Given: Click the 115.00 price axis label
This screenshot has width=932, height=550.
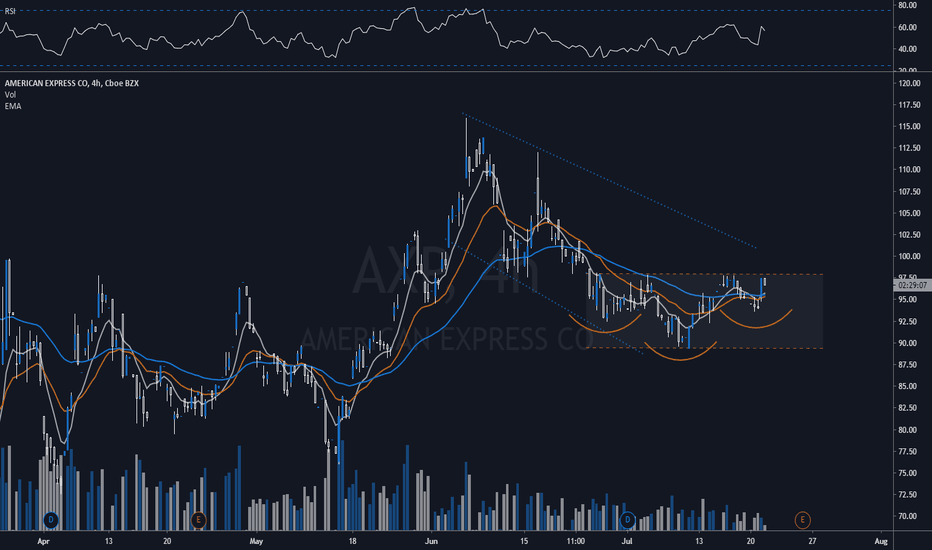Looking at the screenshot, I should coord(909,126).
